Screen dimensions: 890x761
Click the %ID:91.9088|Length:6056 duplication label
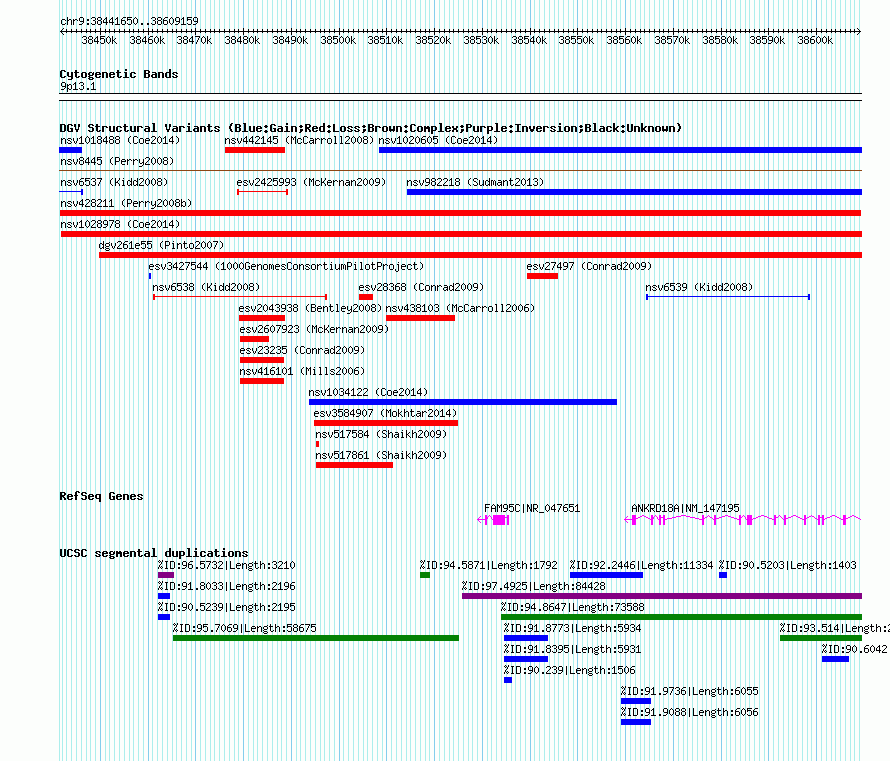(x=690, y=712)
